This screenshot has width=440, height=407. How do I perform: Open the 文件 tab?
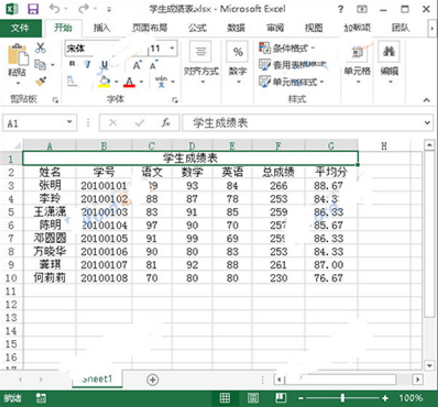[x=20, y=28]
